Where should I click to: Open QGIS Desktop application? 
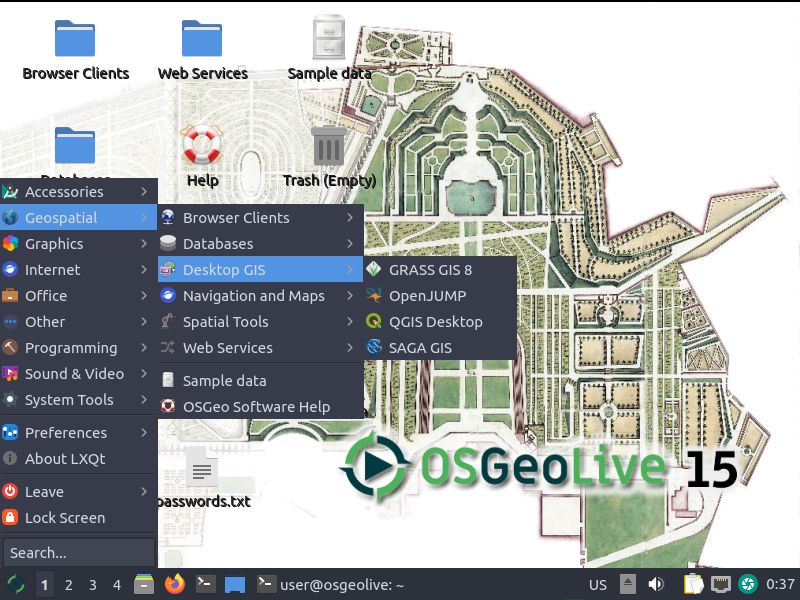tap(435, 322)
